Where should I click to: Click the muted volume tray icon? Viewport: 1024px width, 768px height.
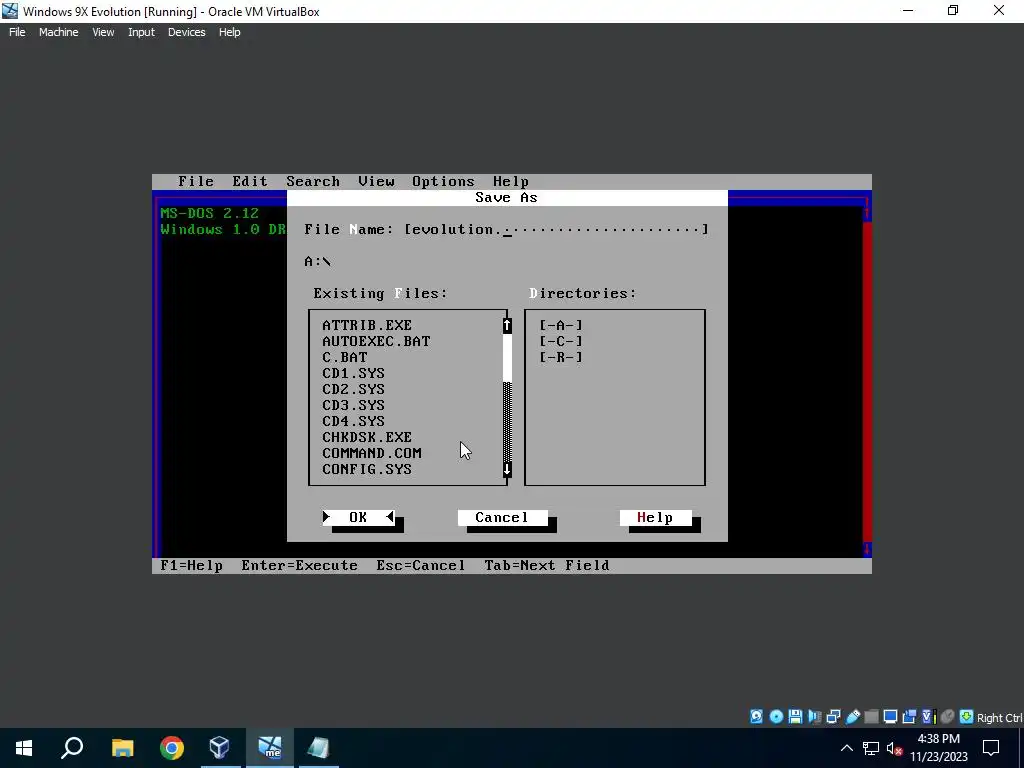[894, 748]
